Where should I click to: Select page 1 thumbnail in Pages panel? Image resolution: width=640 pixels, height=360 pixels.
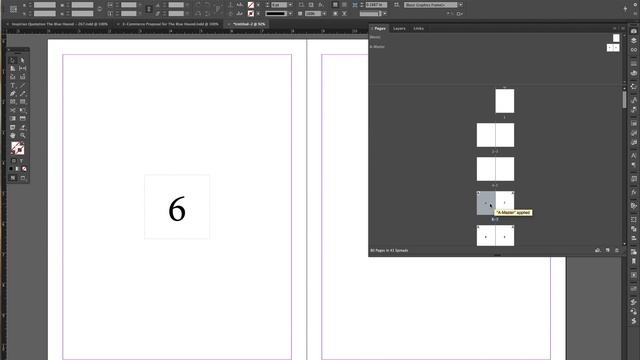[x=504, y=101]
